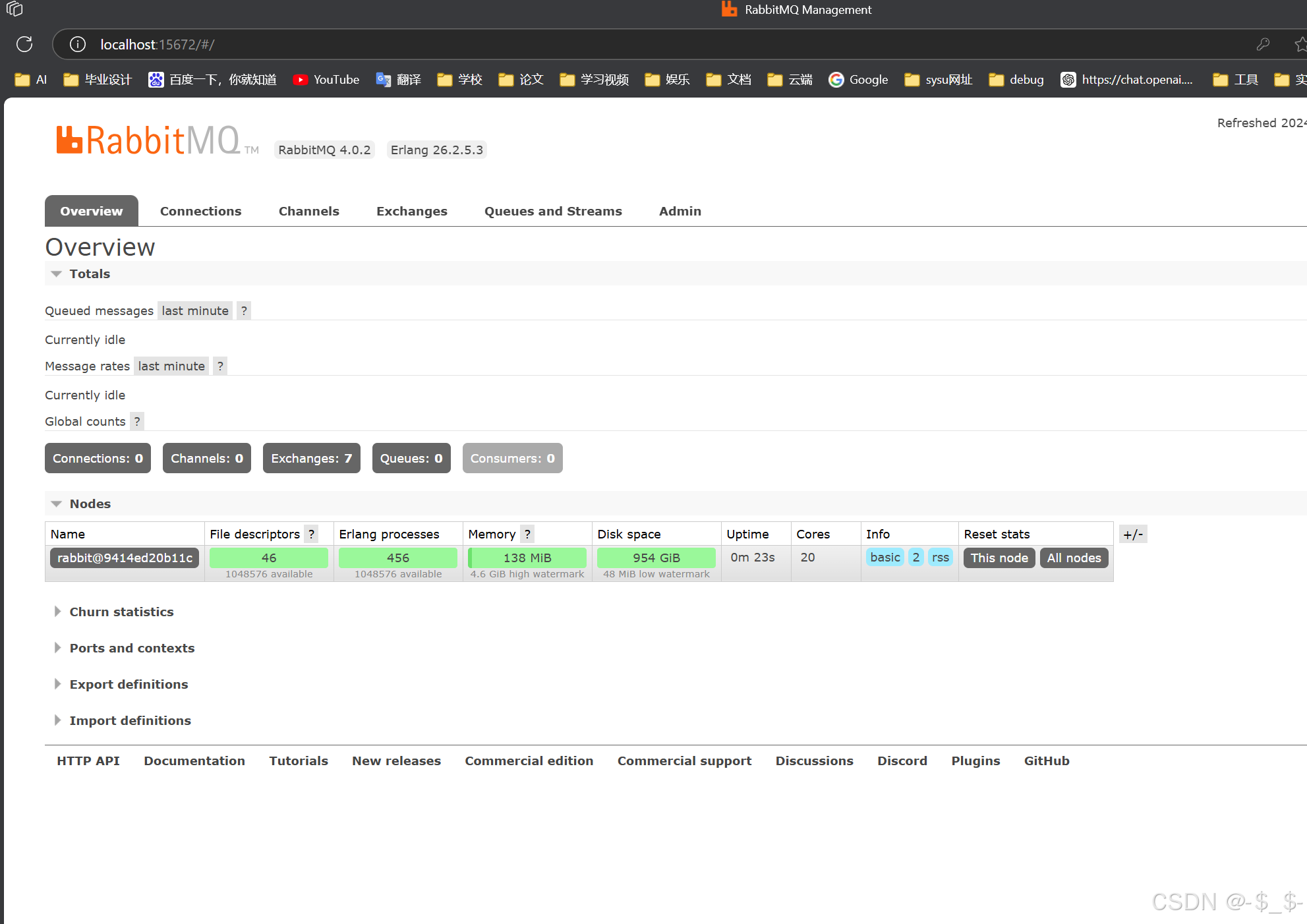Screen dimensions: 1307x924
Task: Expand Ports and contexts section
Action: [x=124, y=648]
